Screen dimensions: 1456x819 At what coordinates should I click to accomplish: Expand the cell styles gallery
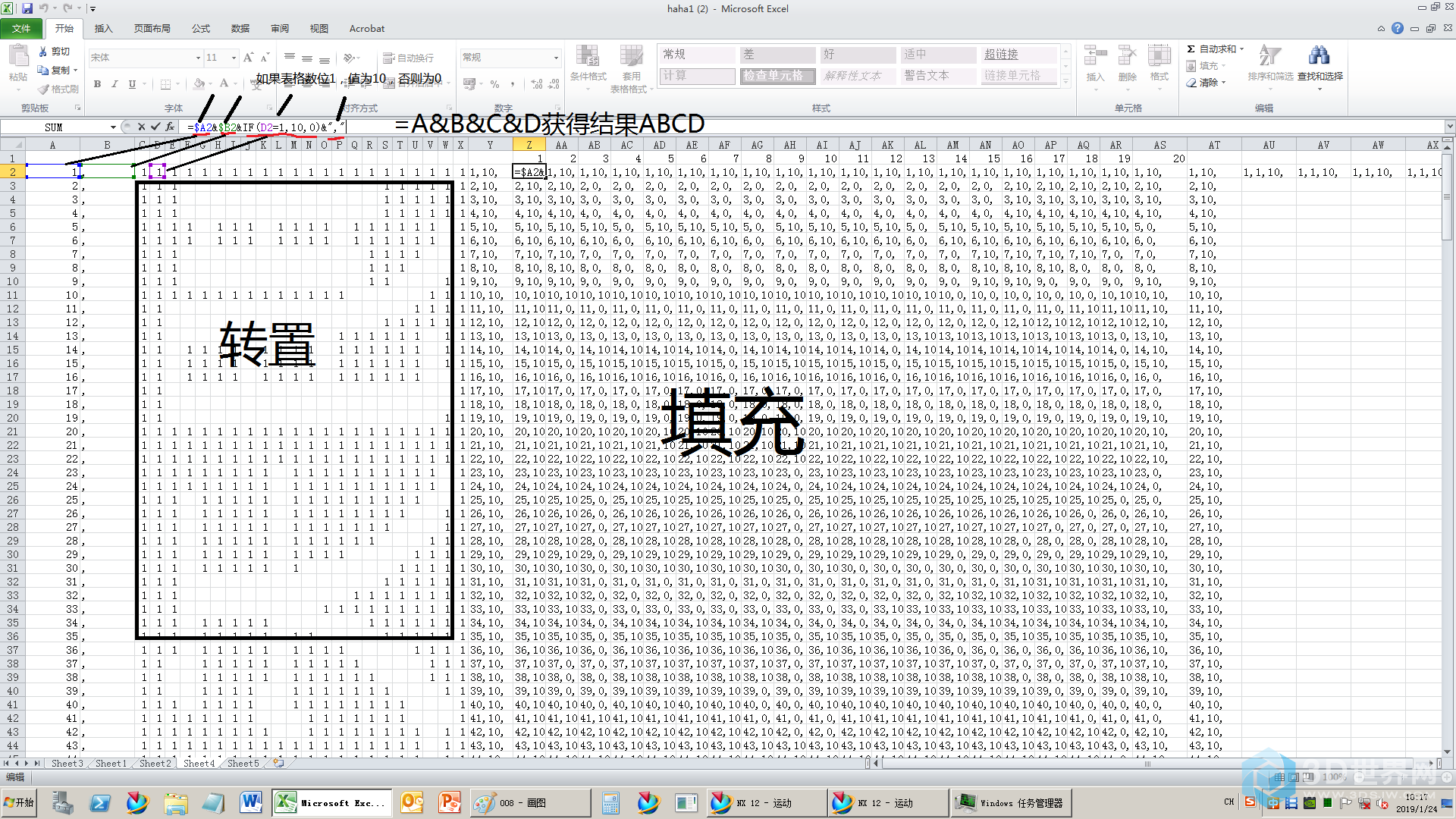click(1065, 81)
